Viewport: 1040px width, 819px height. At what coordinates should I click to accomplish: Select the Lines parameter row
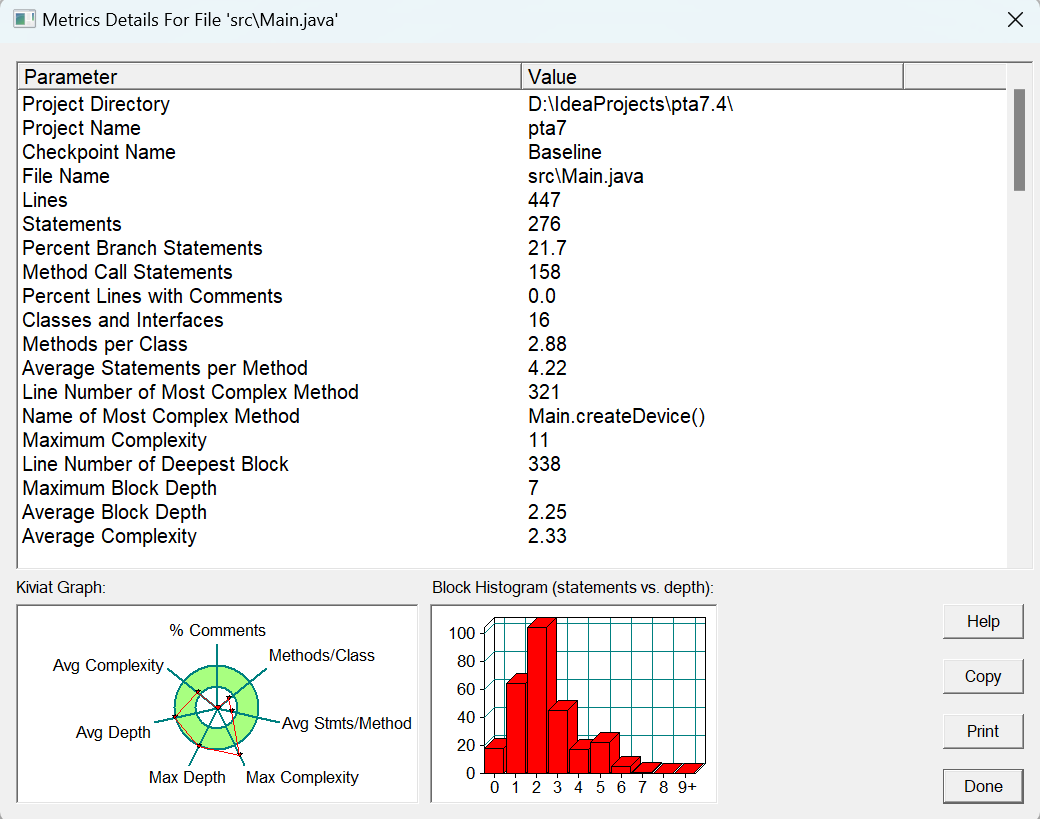(512, 200)
